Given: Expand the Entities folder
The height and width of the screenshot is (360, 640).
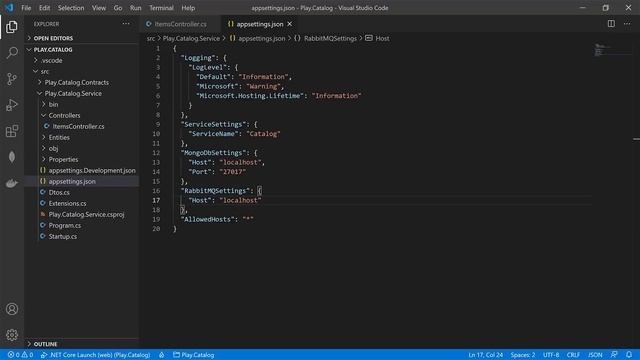Looking at the screenshot, I should [82, 138].
